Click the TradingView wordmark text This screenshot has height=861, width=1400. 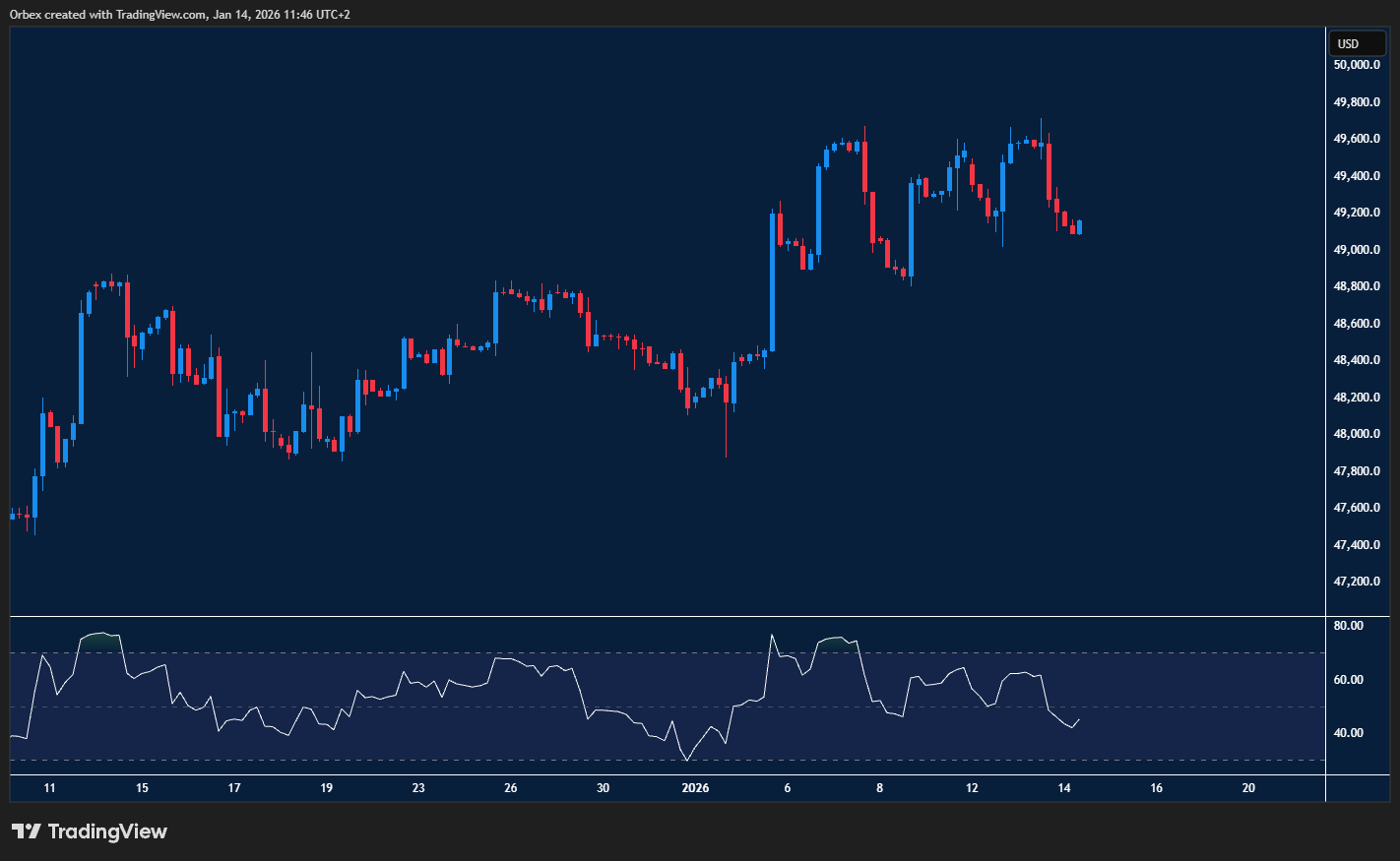(x=107, y=831)
